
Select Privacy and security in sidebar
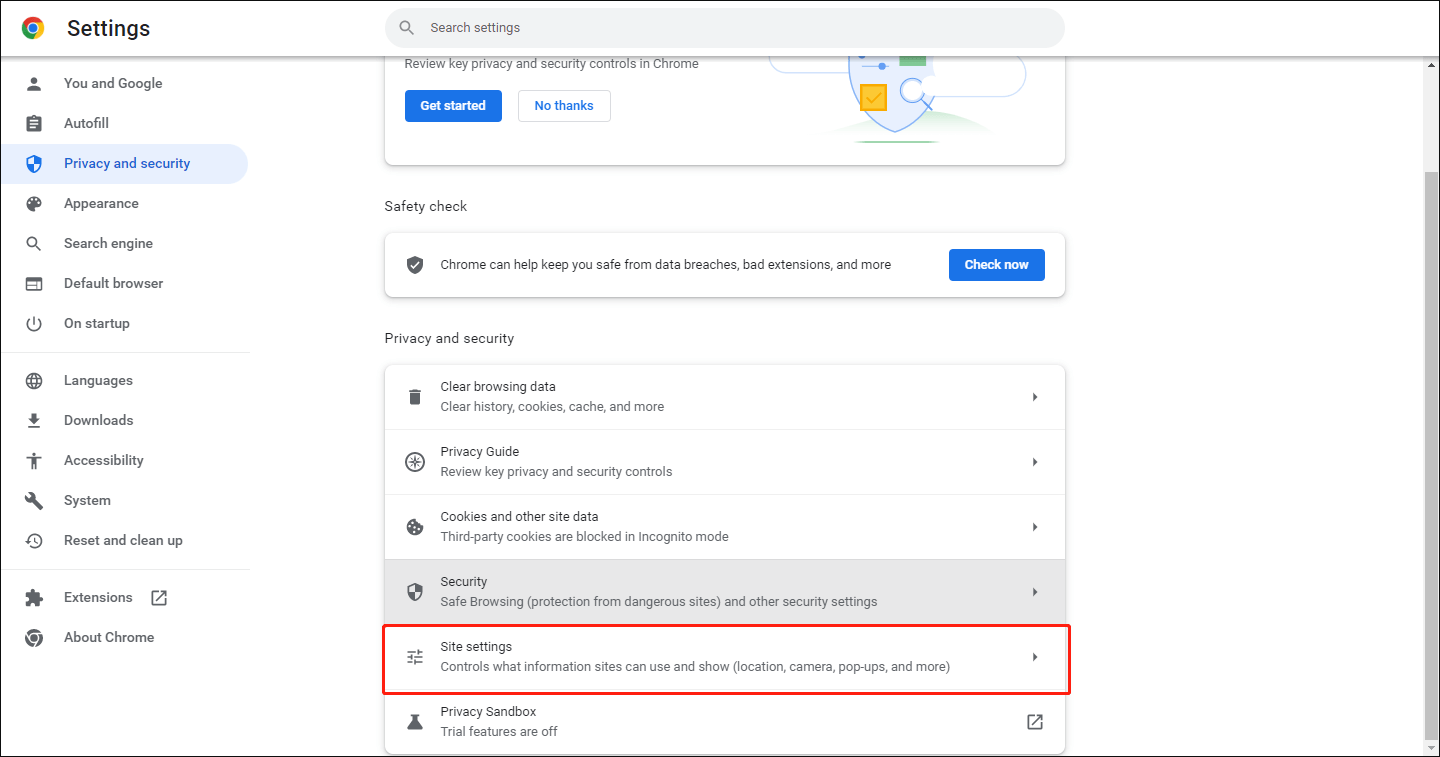click(124, 163)
